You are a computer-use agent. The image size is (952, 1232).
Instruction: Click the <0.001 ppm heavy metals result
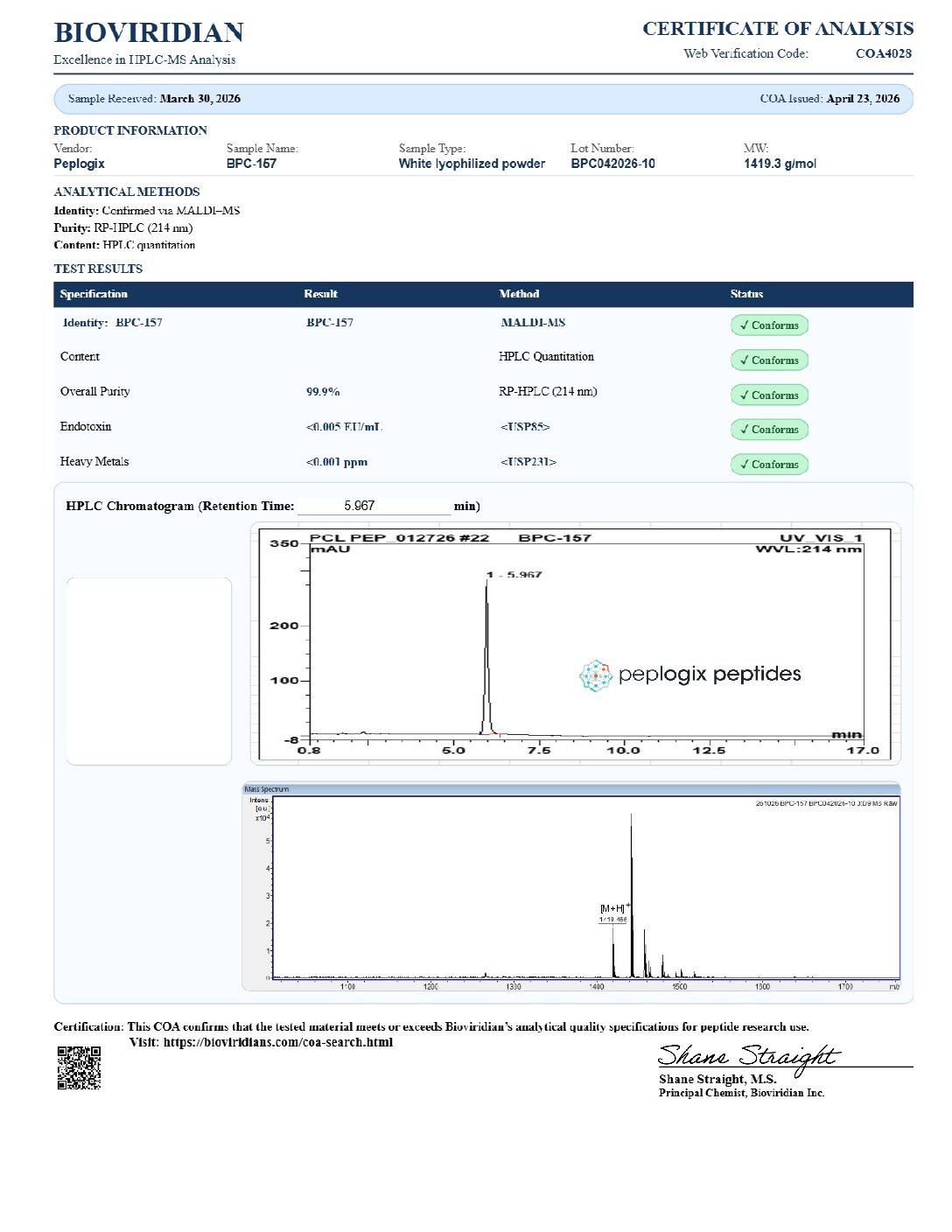pos(337,462)
